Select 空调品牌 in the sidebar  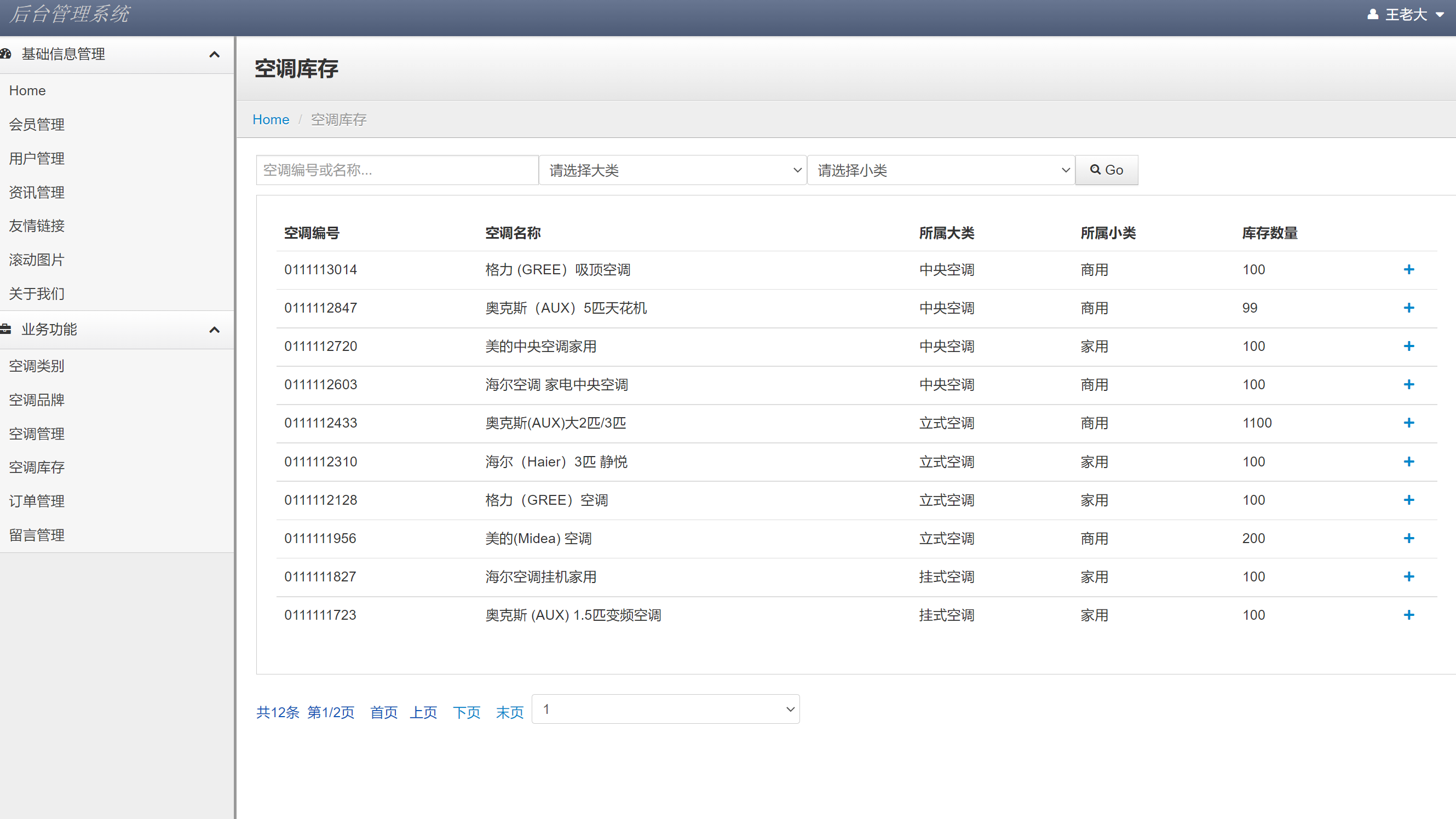(36, 400)
